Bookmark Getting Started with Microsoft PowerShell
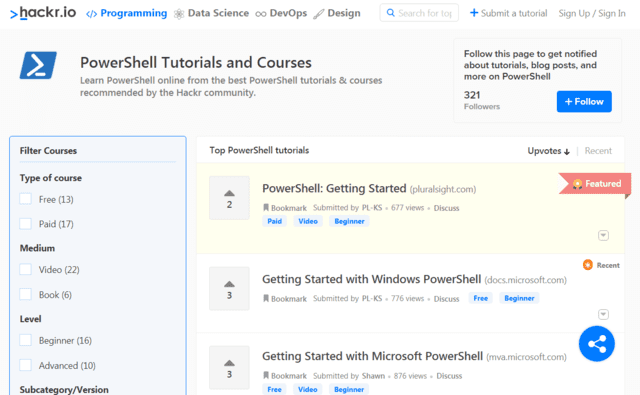640x395 pixels. point(285,376)
